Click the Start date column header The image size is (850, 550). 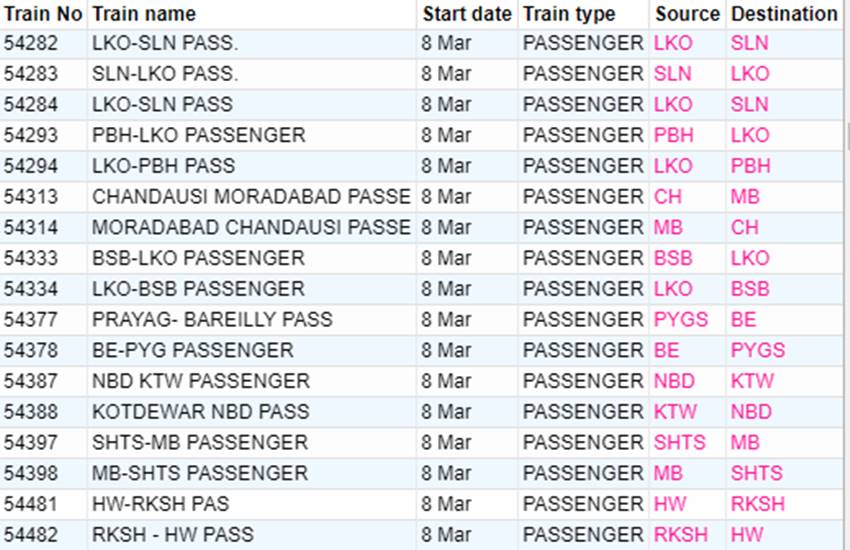(x=467, y=14)
